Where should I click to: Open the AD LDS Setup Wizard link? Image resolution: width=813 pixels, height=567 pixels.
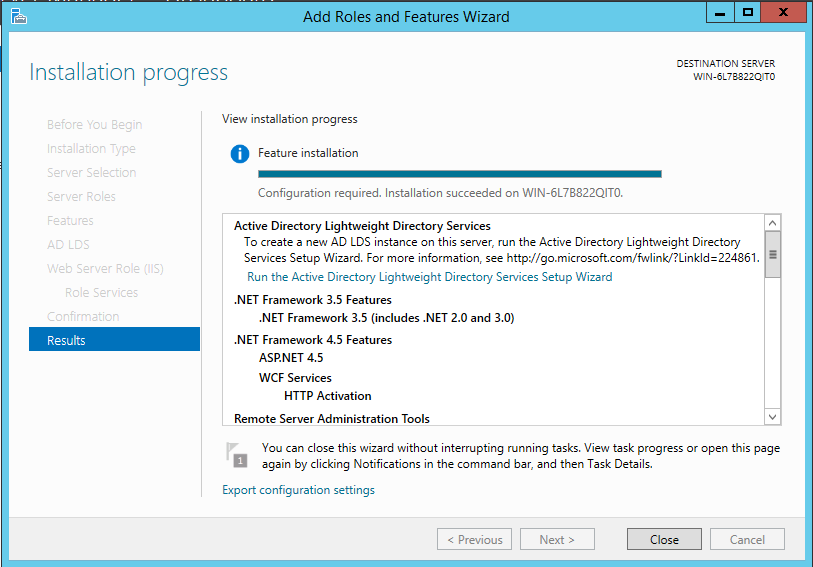tap(430, 277)
